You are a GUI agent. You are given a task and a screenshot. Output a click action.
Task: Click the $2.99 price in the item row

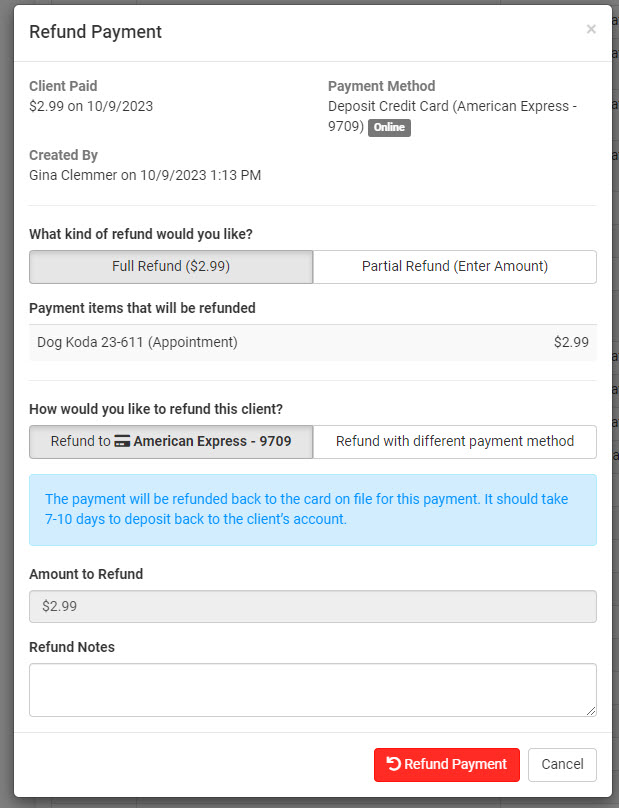tap(571, 342)
